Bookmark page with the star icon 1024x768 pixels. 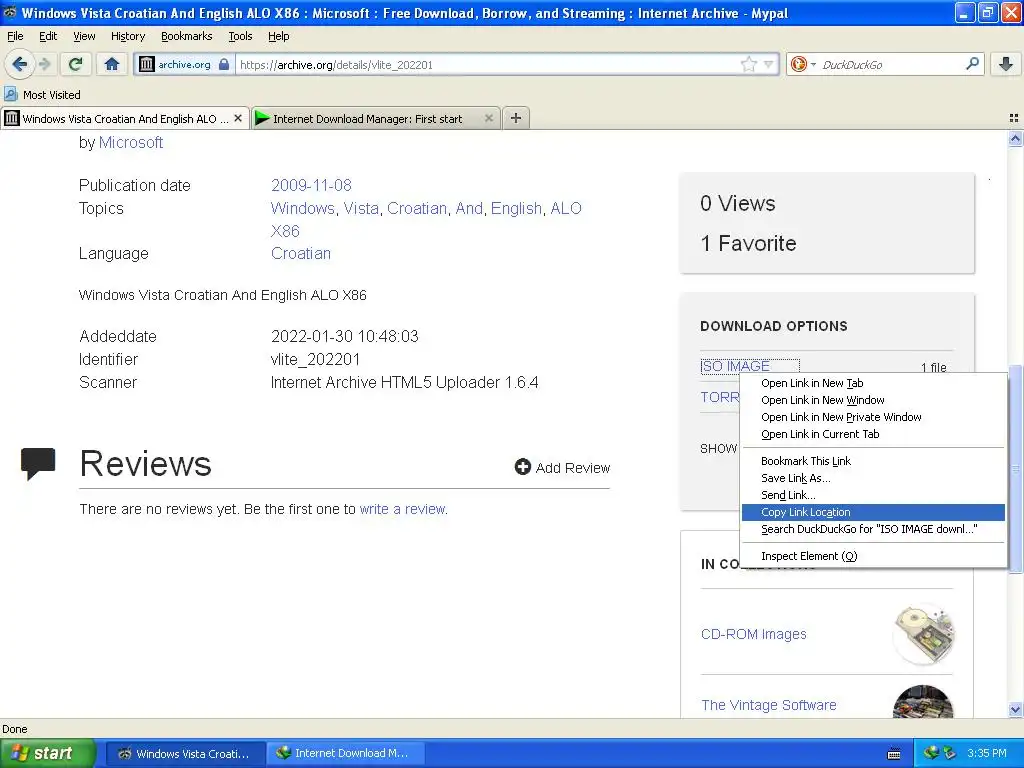point(748,64)
